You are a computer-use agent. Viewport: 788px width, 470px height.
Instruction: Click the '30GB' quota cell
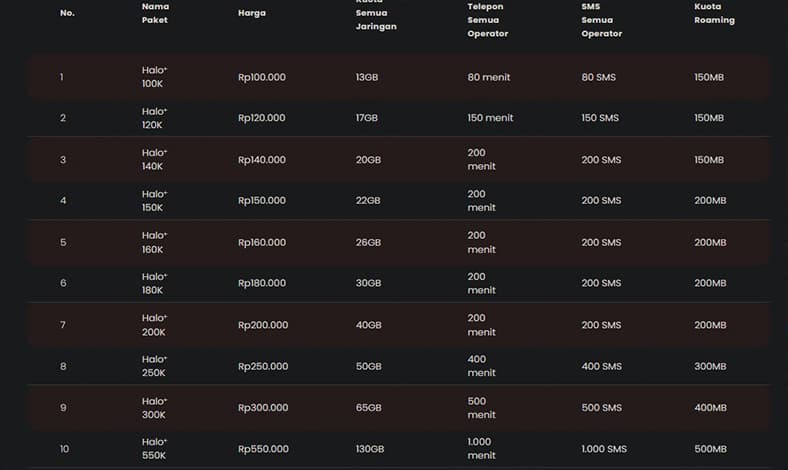(x=368, y=283)
